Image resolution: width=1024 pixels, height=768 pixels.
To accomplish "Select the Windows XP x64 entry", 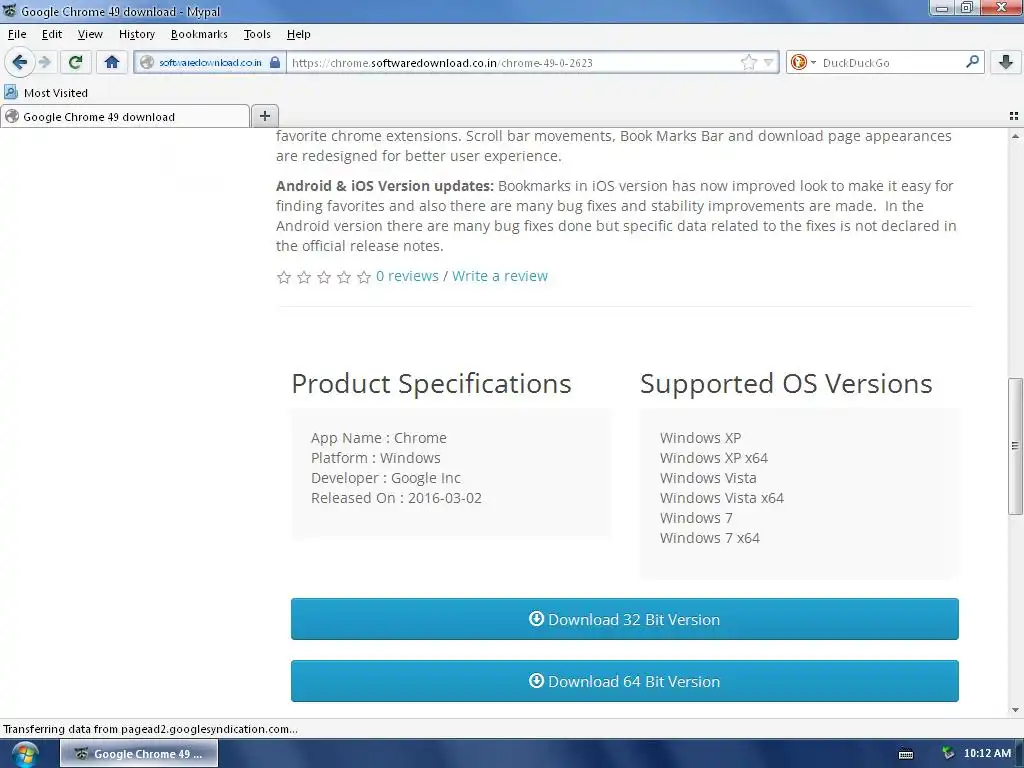I will (714, 458).
